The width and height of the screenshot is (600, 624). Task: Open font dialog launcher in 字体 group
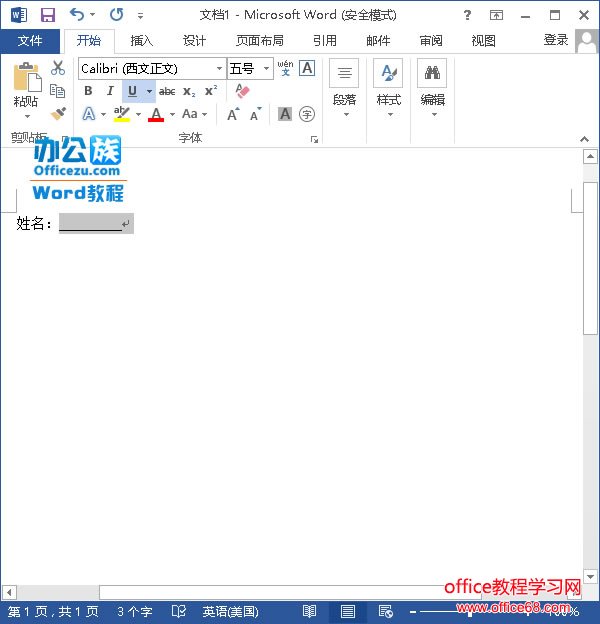(314, 139)
